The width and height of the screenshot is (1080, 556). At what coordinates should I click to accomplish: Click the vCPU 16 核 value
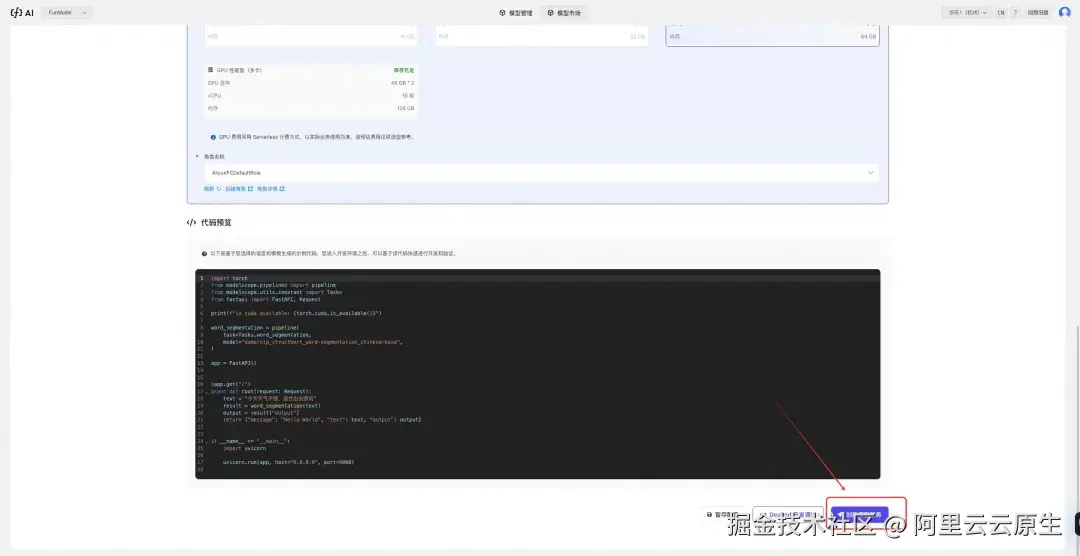tap(408, 96)
